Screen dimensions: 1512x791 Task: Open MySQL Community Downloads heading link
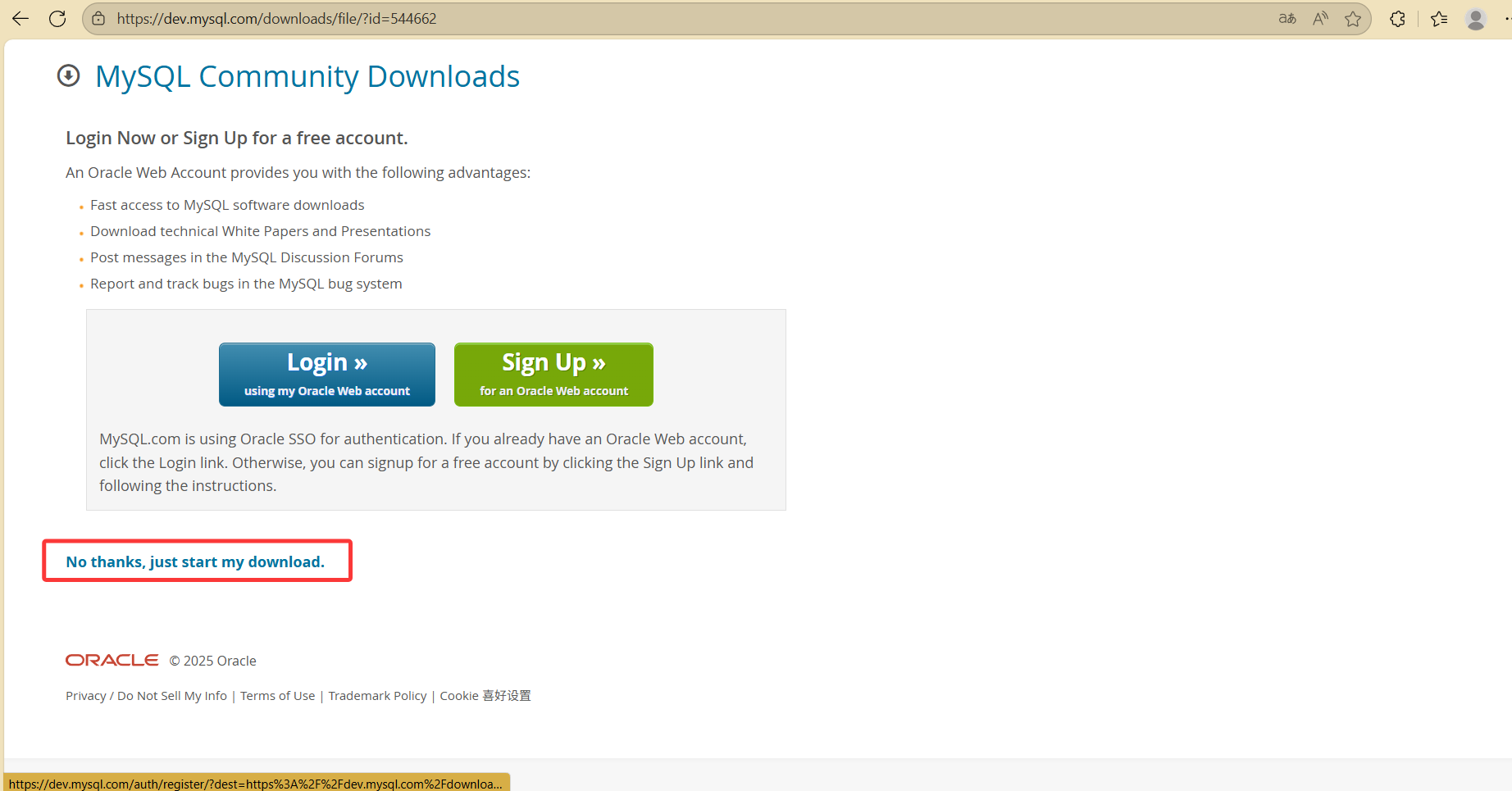click(x=307, y=76)
